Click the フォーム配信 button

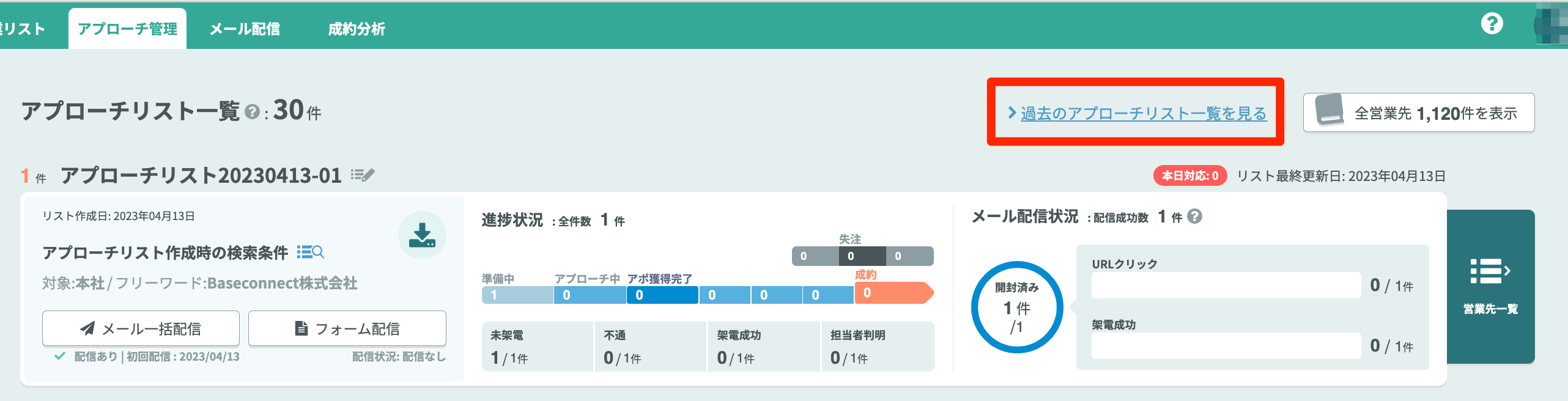pos(347,328)
